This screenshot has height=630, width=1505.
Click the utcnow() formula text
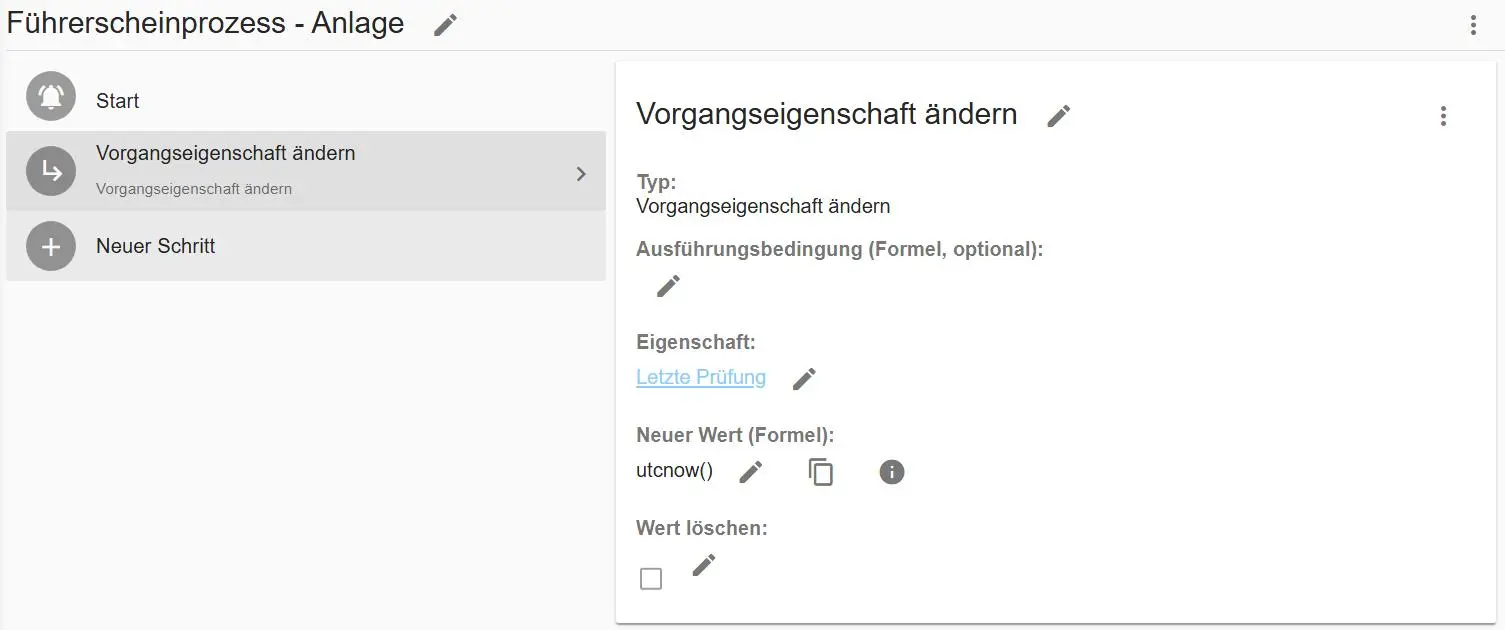pos(675,471)
